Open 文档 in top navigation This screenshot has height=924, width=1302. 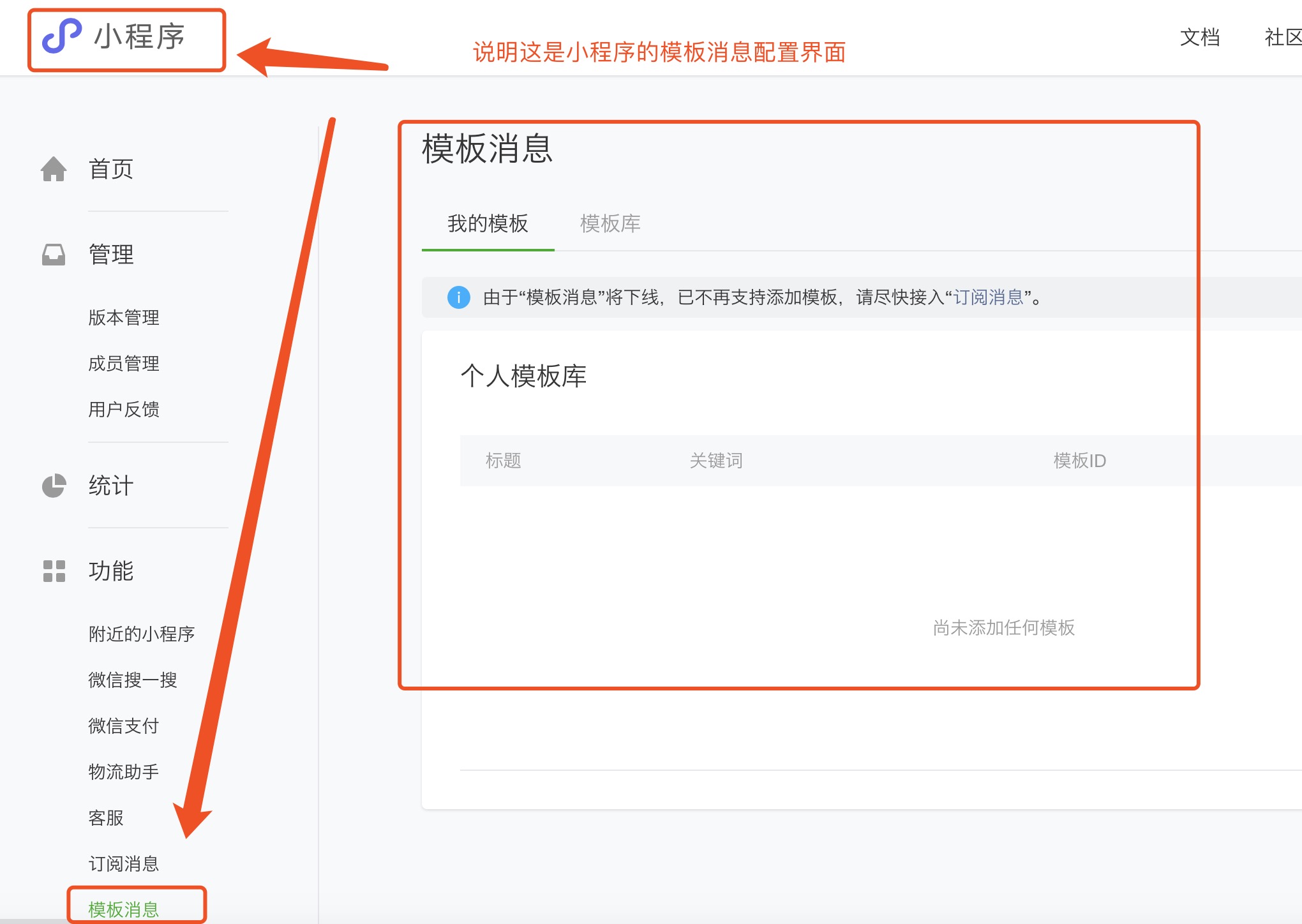tap(1199, 37)
